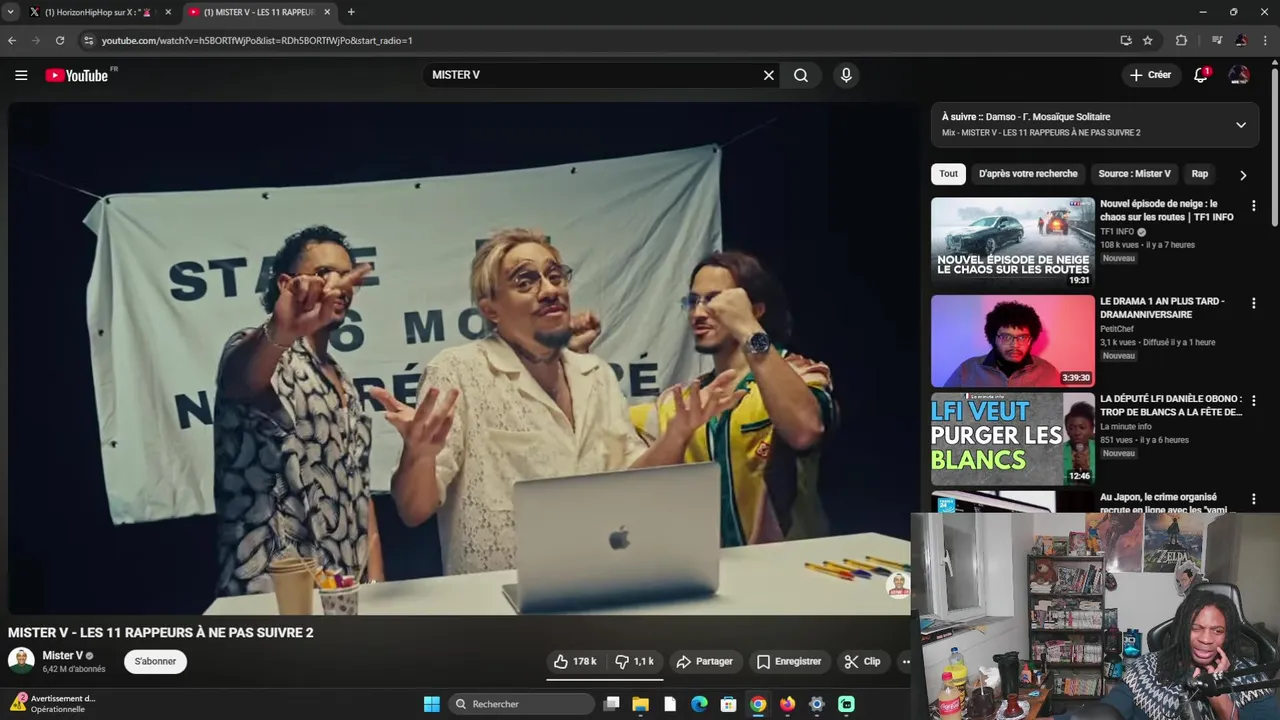1280x720 pixels.
Task: Open the three-dot more actions under video
Action: (x=906, y=661)
